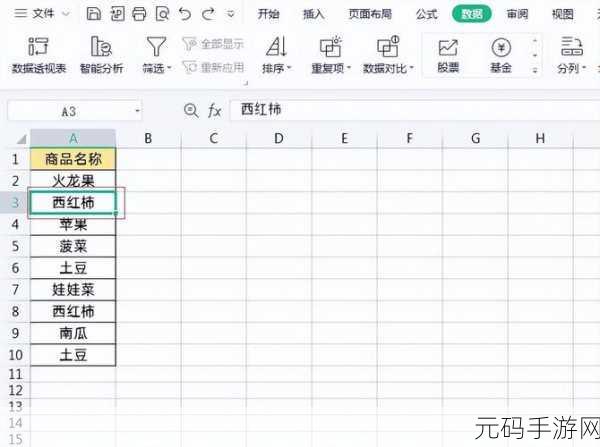Click cell A10 containing 土豆
Viewport: 600px width, 447px height.
tap(73, 355)
